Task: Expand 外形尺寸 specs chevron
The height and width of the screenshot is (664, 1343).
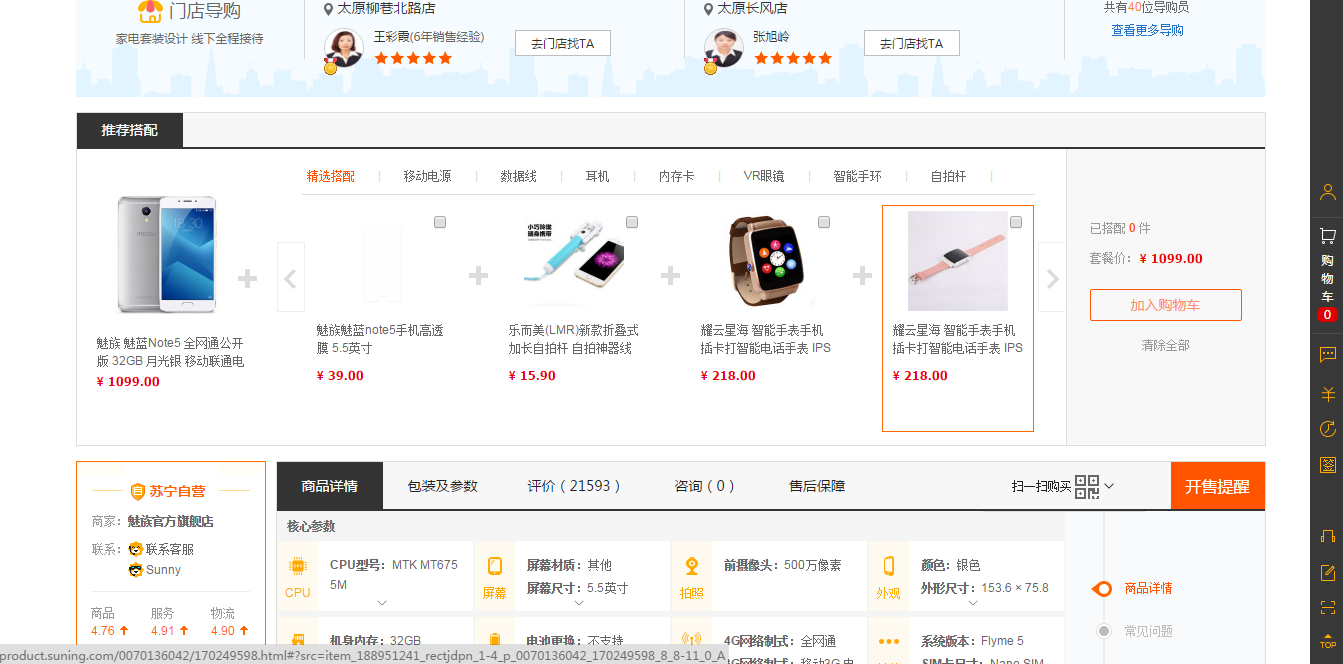Action: [973, 603]
